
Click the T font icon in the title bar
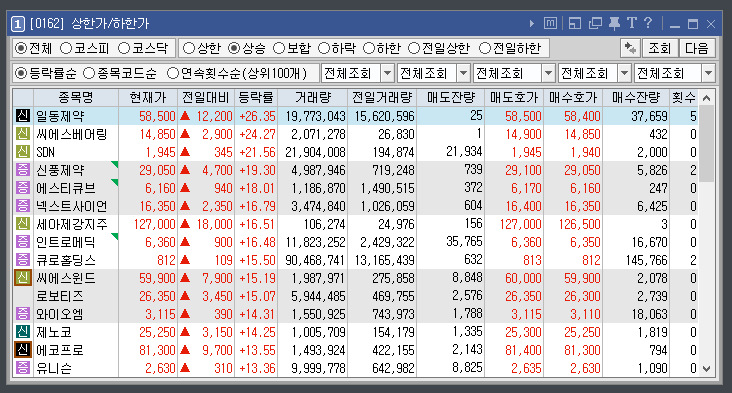(x=632, y=23)
